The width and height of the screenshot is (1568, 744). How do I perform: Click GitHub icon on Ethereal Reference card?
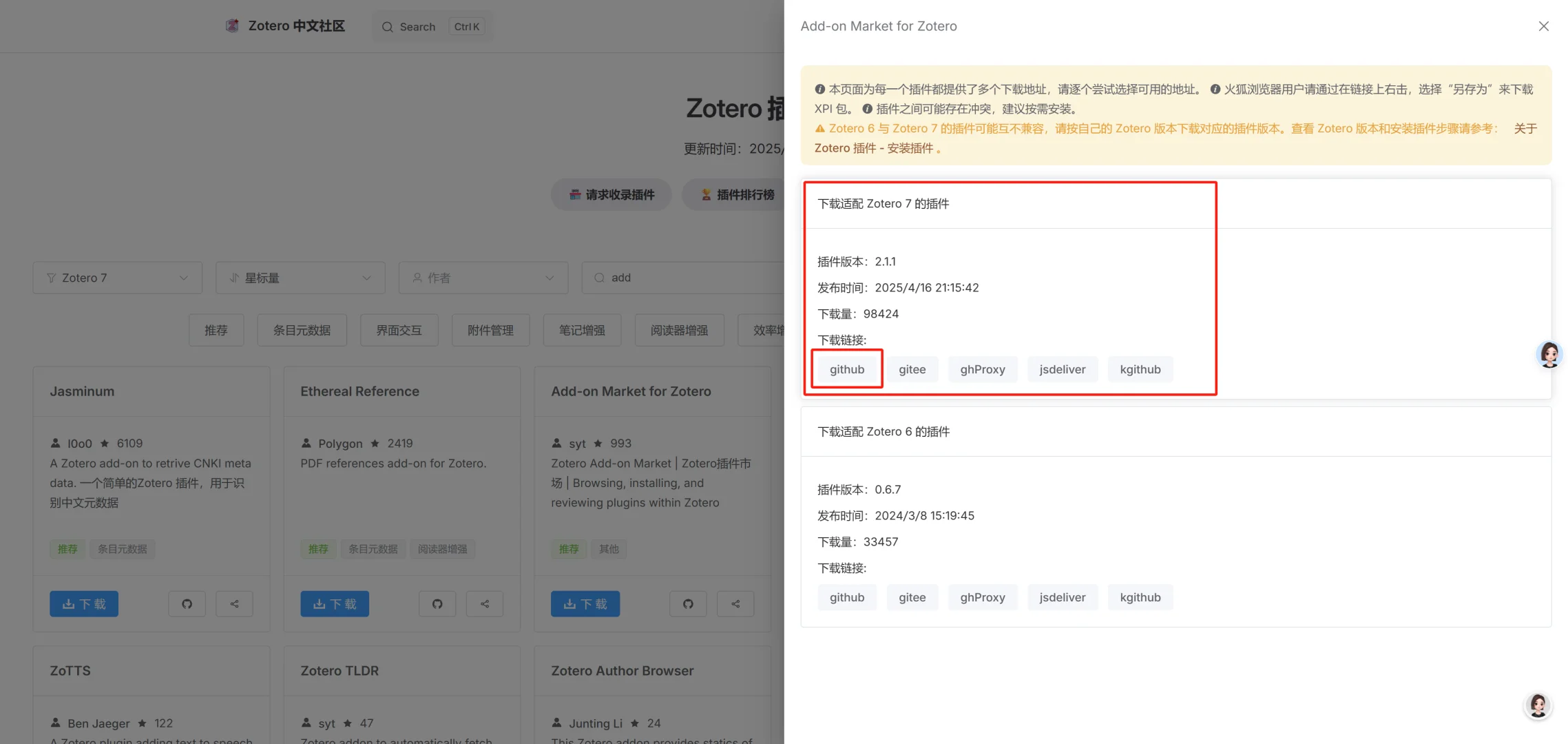pos(437,604)
